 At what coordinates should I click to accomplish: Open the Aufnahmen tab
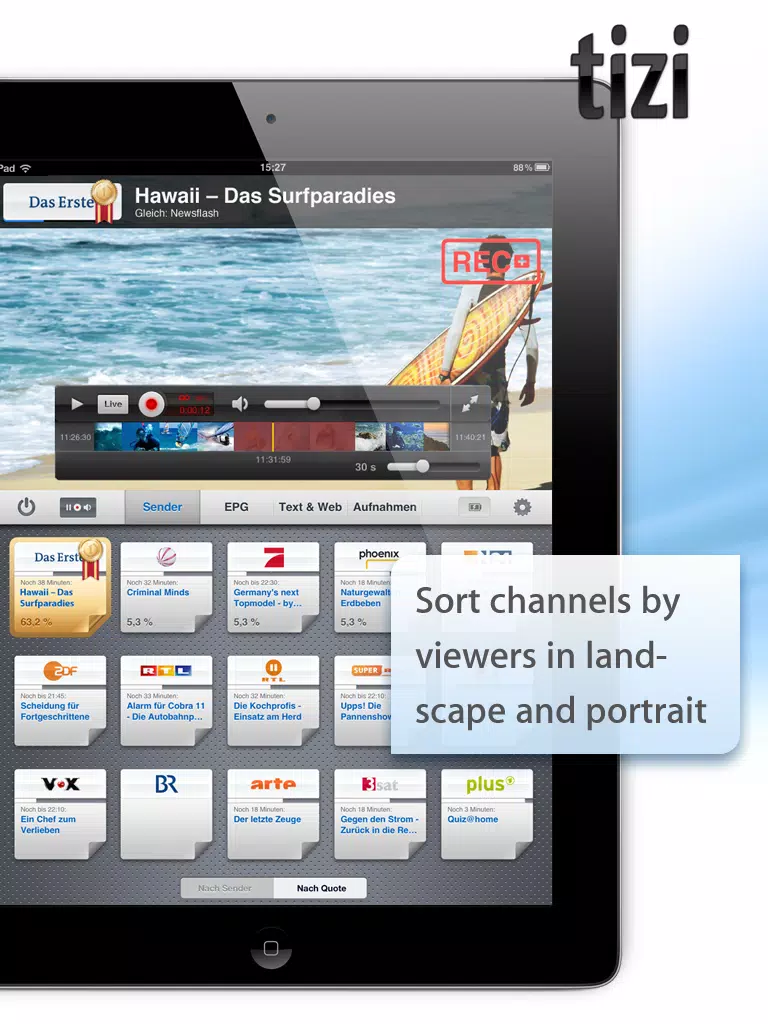click(x=385, y=507)
